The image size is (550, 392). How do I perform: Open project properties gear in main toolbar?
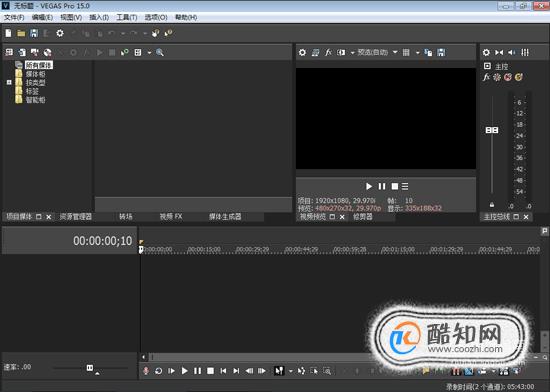tap(60, 33)
